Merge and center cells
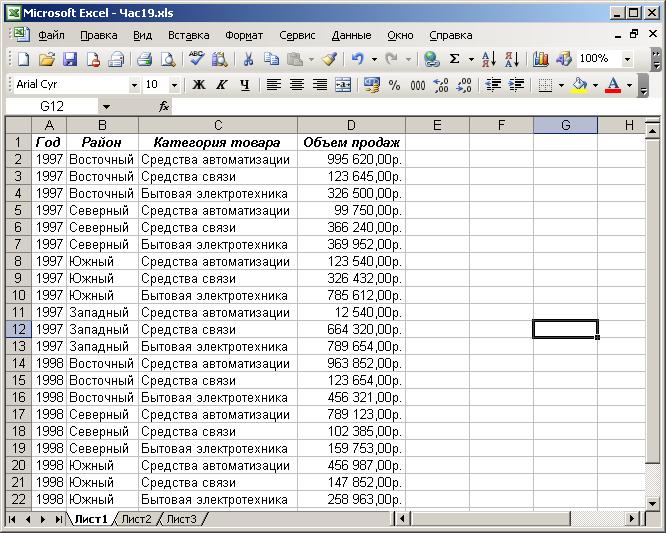 pos(343,85)
